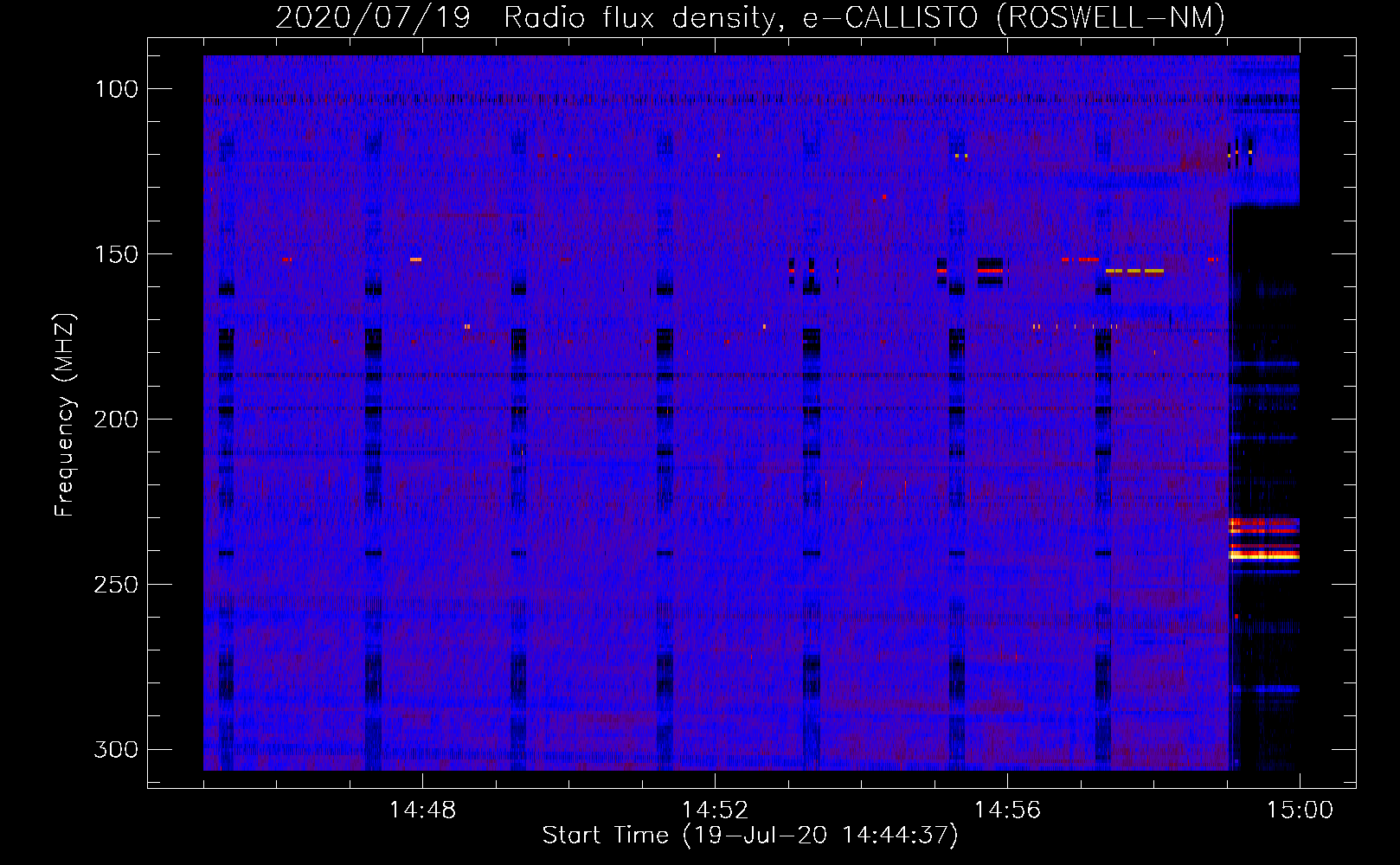Click the 14:52 time tick label
The height and width of the screenshot is (865, 1400).
click(x=715, y=811)
